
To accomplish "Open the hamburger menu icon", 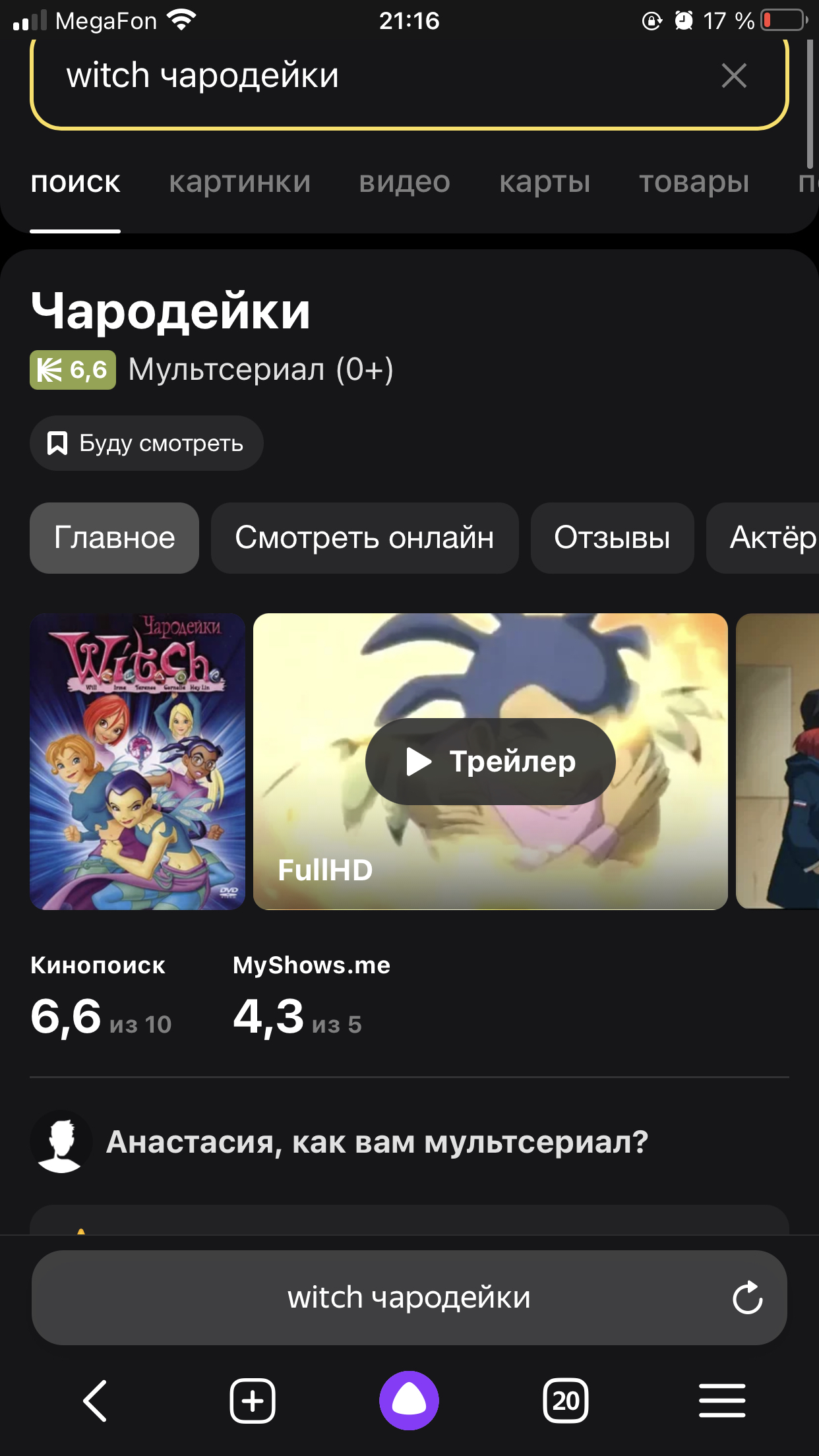I will [x=722, y=1401].
